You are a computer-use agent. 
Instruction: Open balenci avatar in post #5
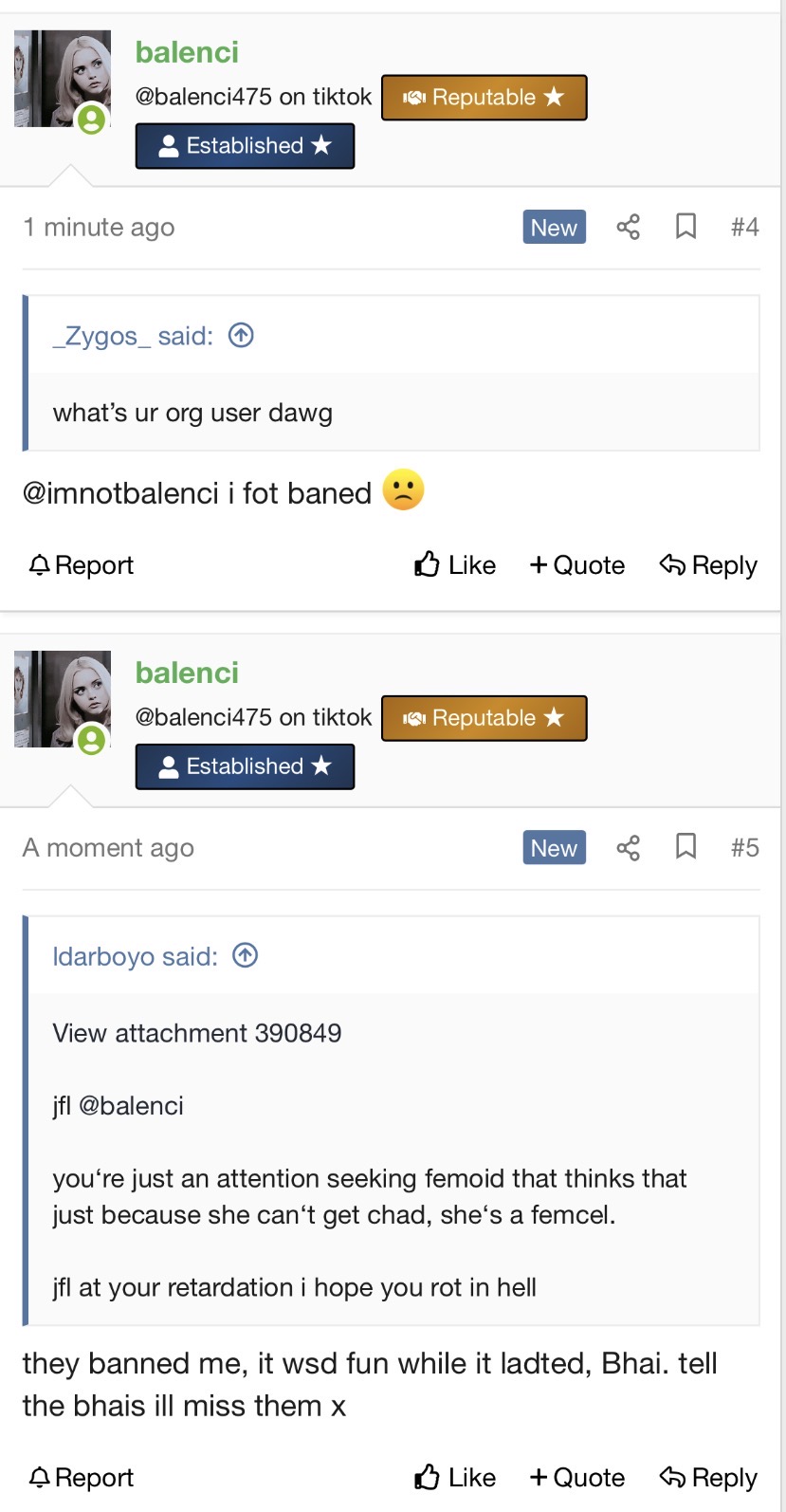[x=63, y=699]
